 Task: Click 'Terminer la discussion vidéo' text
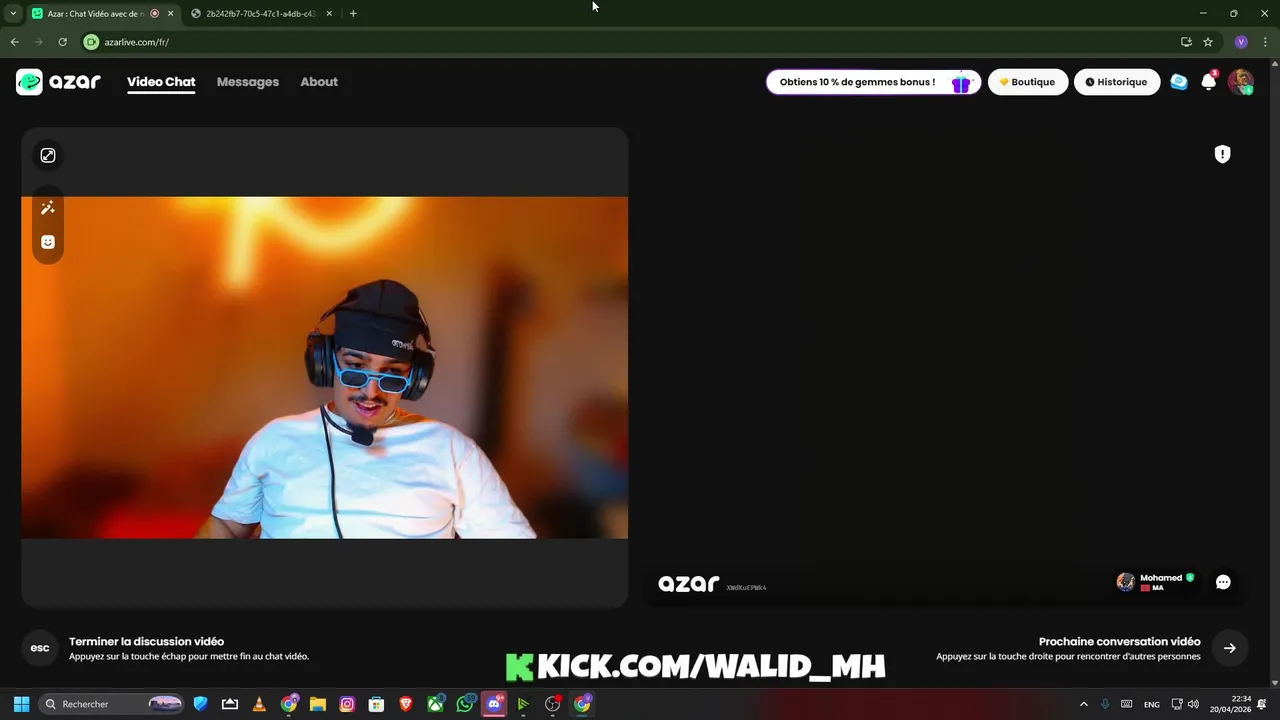(x=146, y=642)
